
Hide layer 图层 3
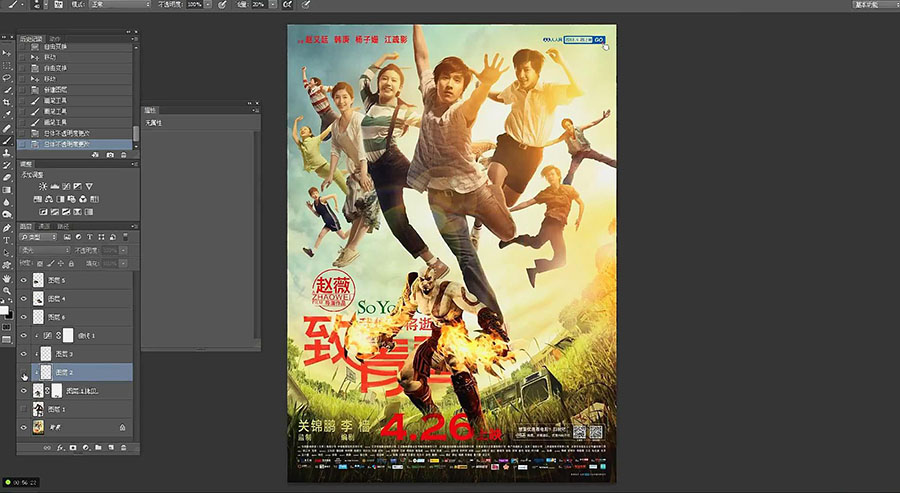coord(24,354)
